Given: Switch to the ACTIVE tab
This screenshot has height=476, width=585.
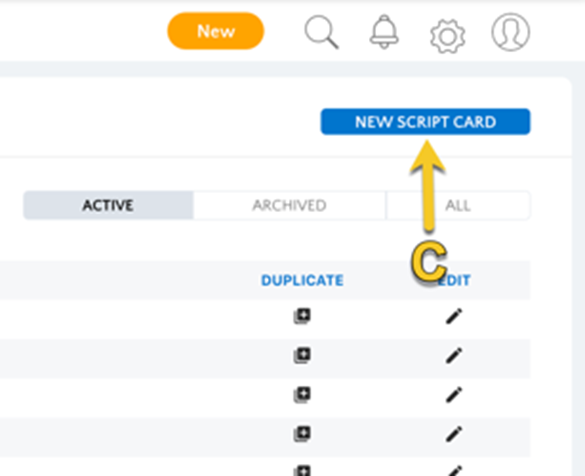Looking at the screenshot, I should point(108,205).
